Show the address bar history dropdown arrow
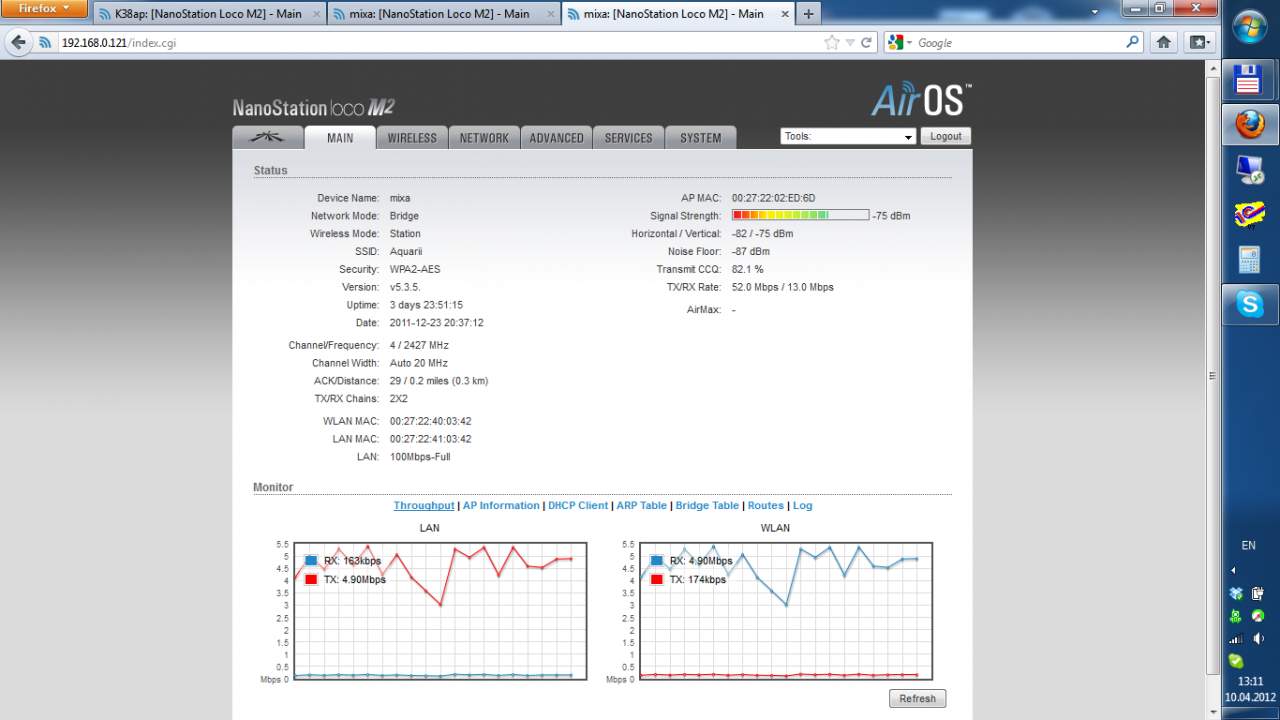Image resolution: width=1280 pixels, height=720 pixels. 850,43
